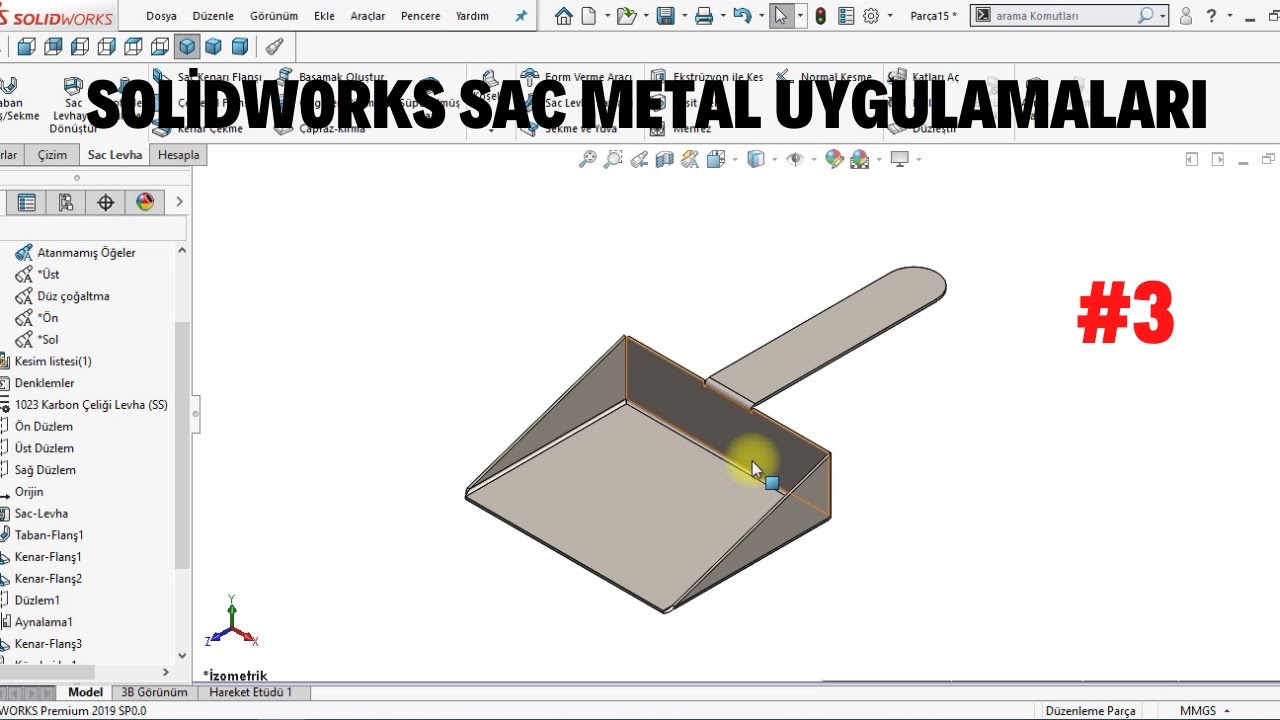This screenshot has width=1280, height=720.
Task: Click the Rebuild traffic light icon
Action: pos(820,16)
